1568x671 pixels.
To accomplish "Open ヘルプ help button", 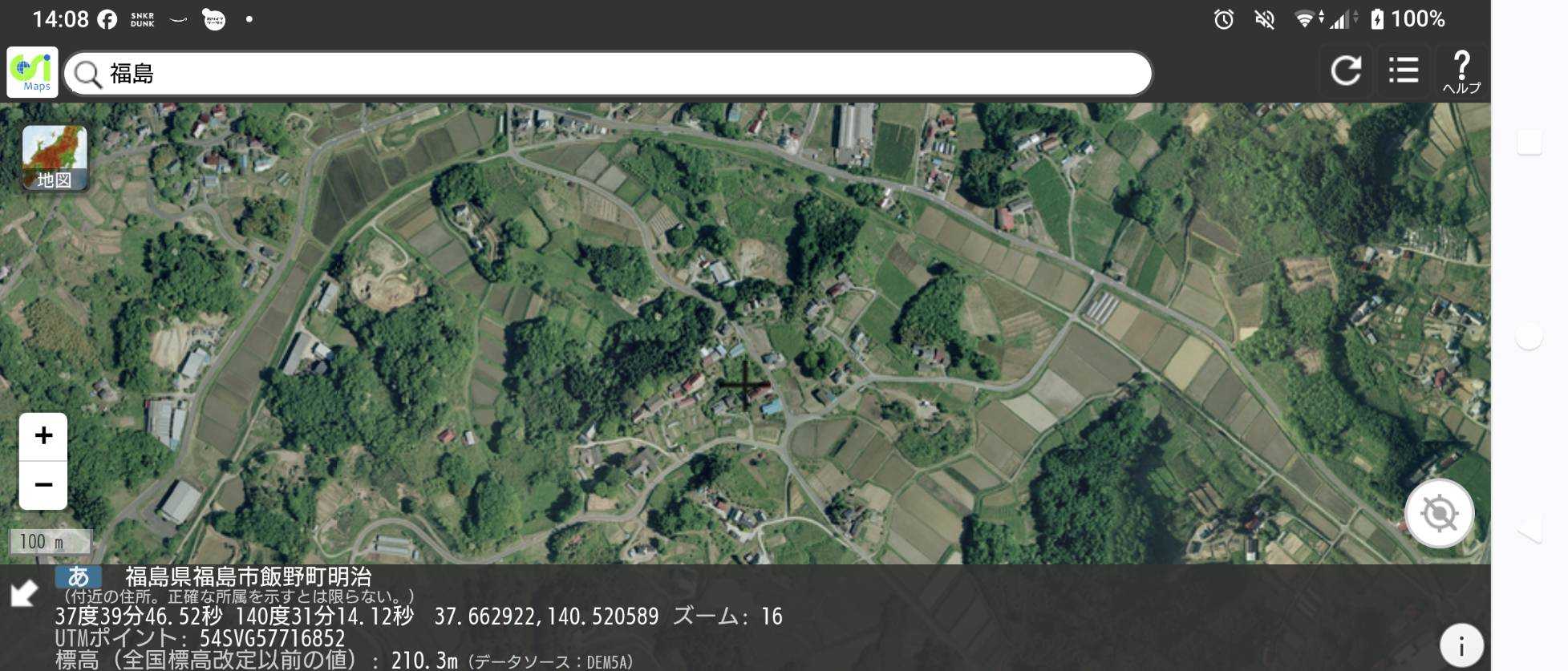I will click(x=1461, y=72).
